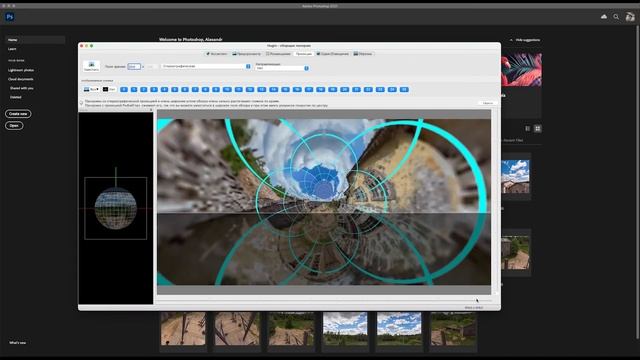Switch recent files to grid view

[x=538, y=129]
